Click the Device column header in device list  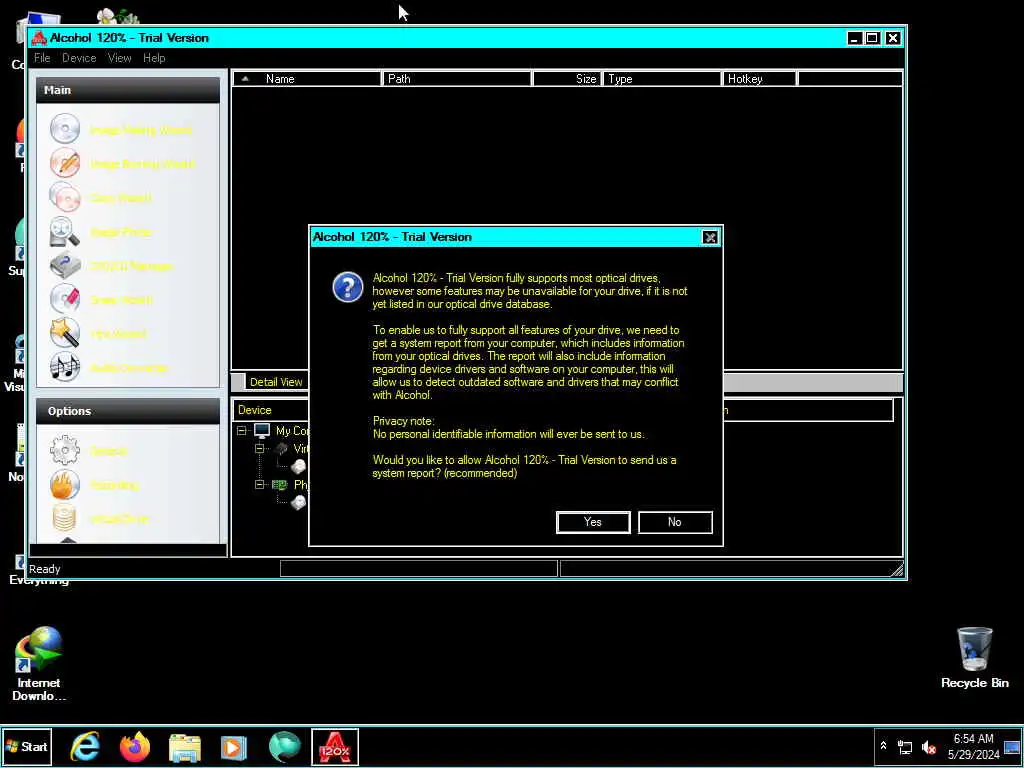pyautogui.click(x=270, y=410)
